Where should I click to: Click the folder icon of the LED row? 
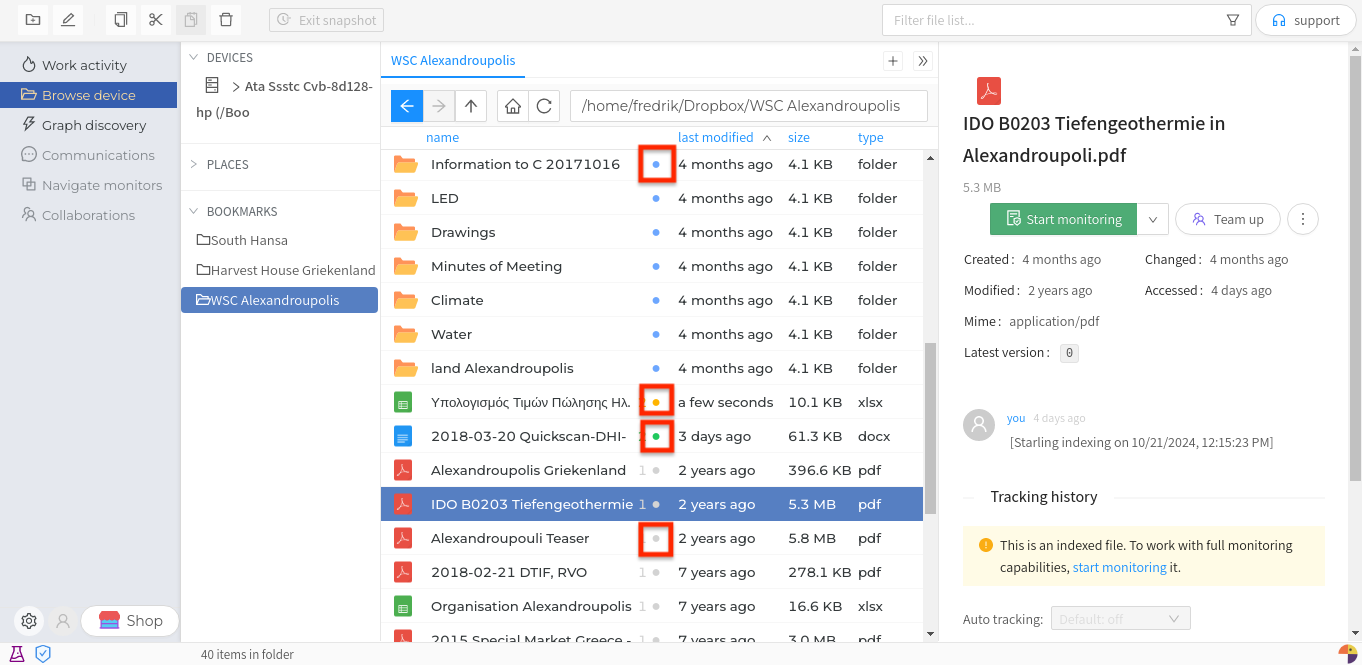tap(405, 198)
